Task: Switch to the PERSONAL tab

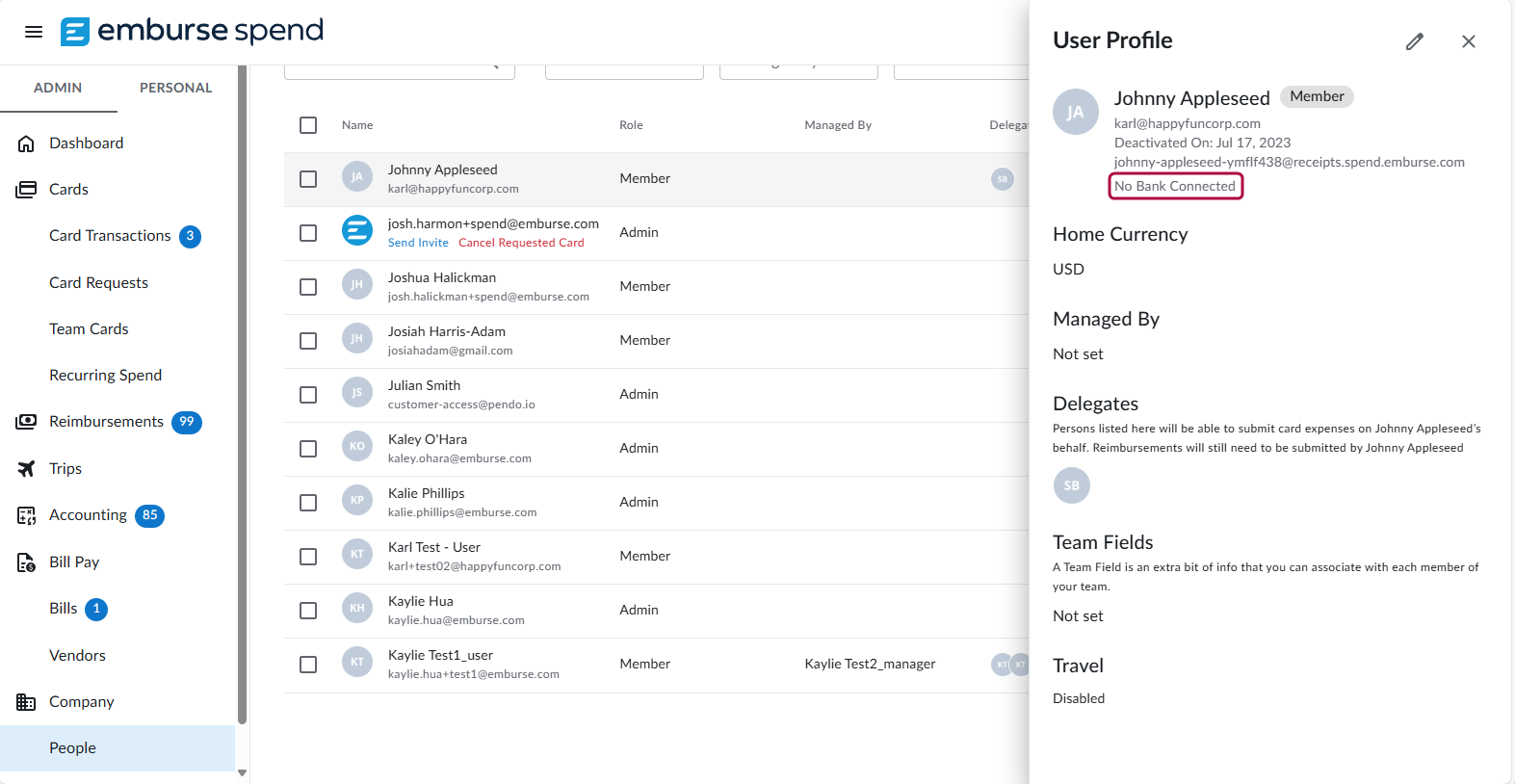Action: (176, 88)
